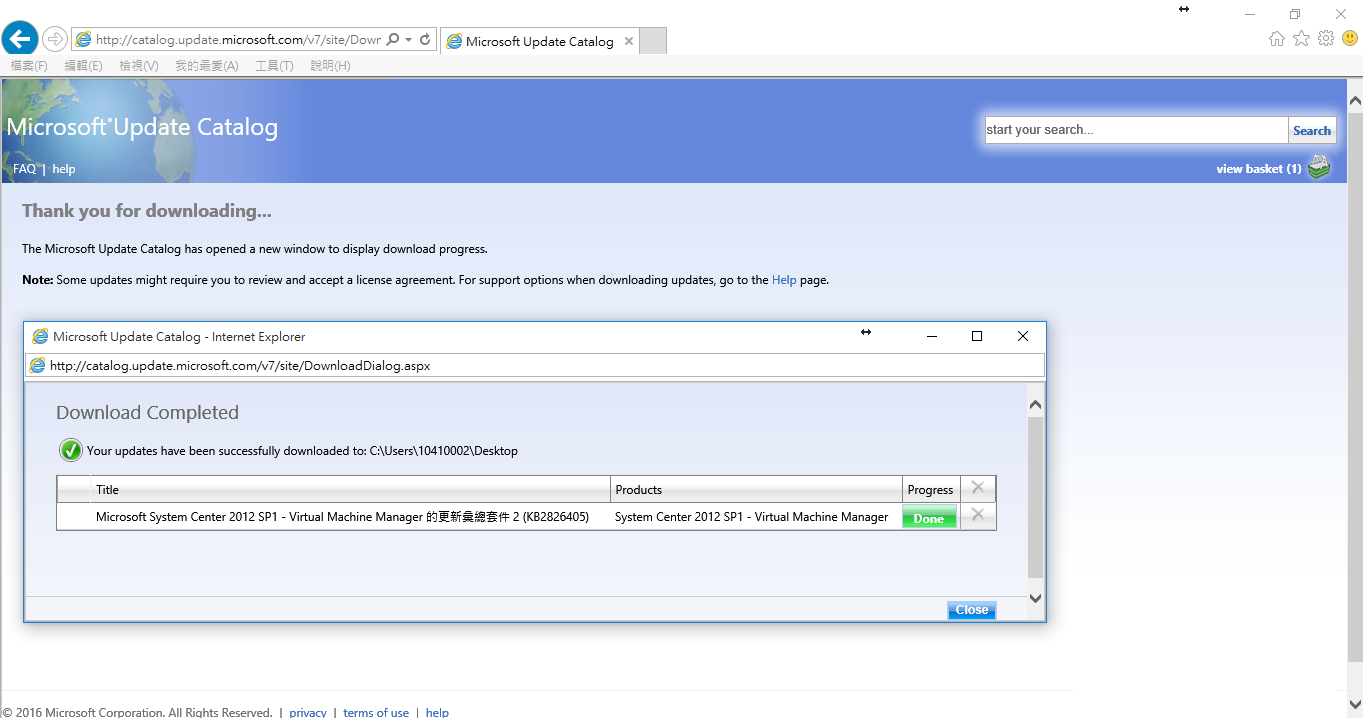1363x718 pixels.
Task: Click main page scrollbar up arrow
Action: click(x=1355, y=100)
